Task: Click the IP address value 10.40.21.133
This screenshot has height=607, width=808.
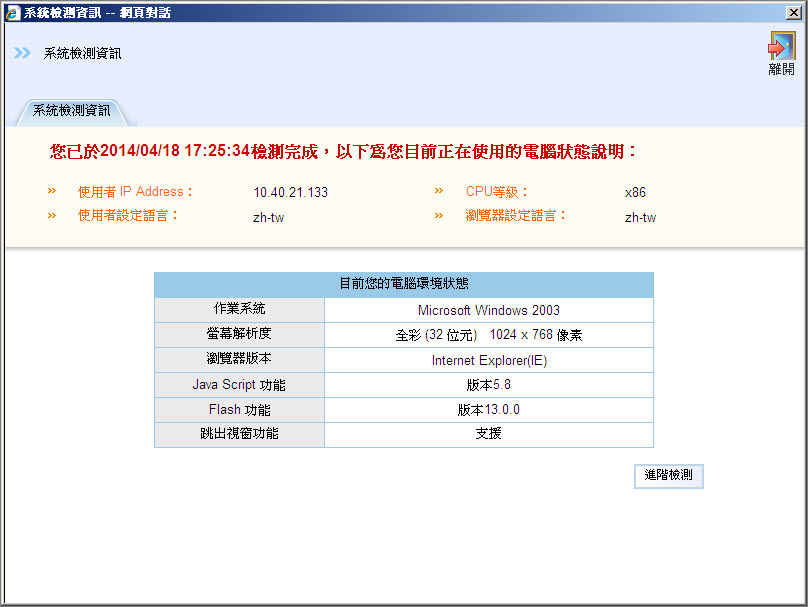Action: point(290,192)
